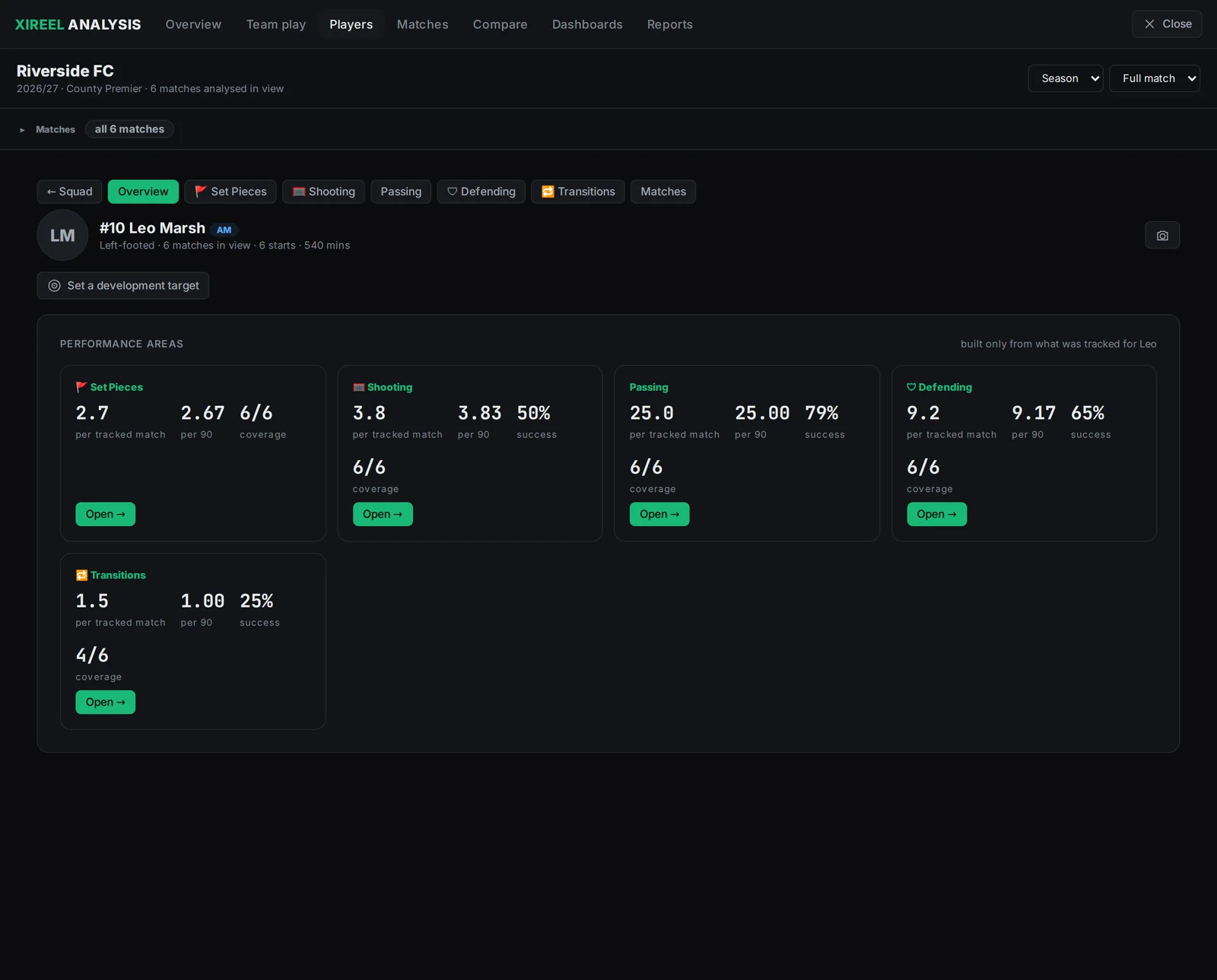
Task: Open the Transitions performance card
Action: tap(106, 702)
